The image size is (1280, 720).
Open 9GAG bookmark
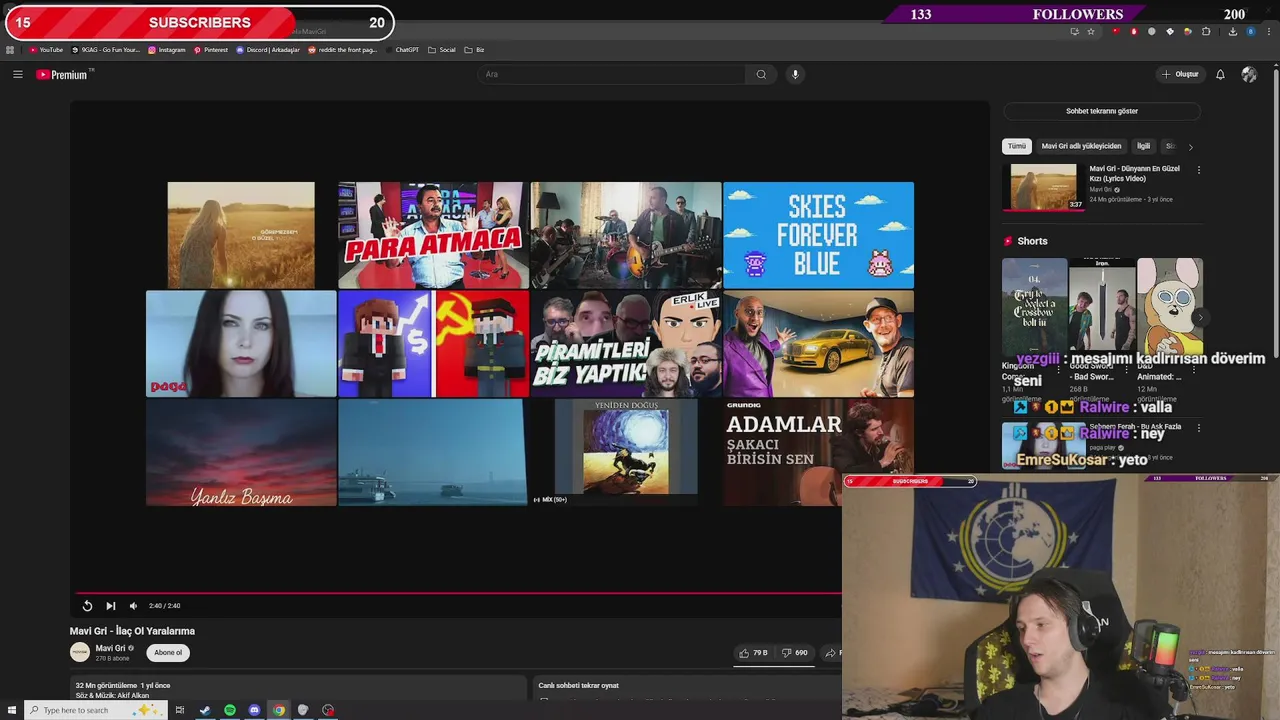pos(106,50)
